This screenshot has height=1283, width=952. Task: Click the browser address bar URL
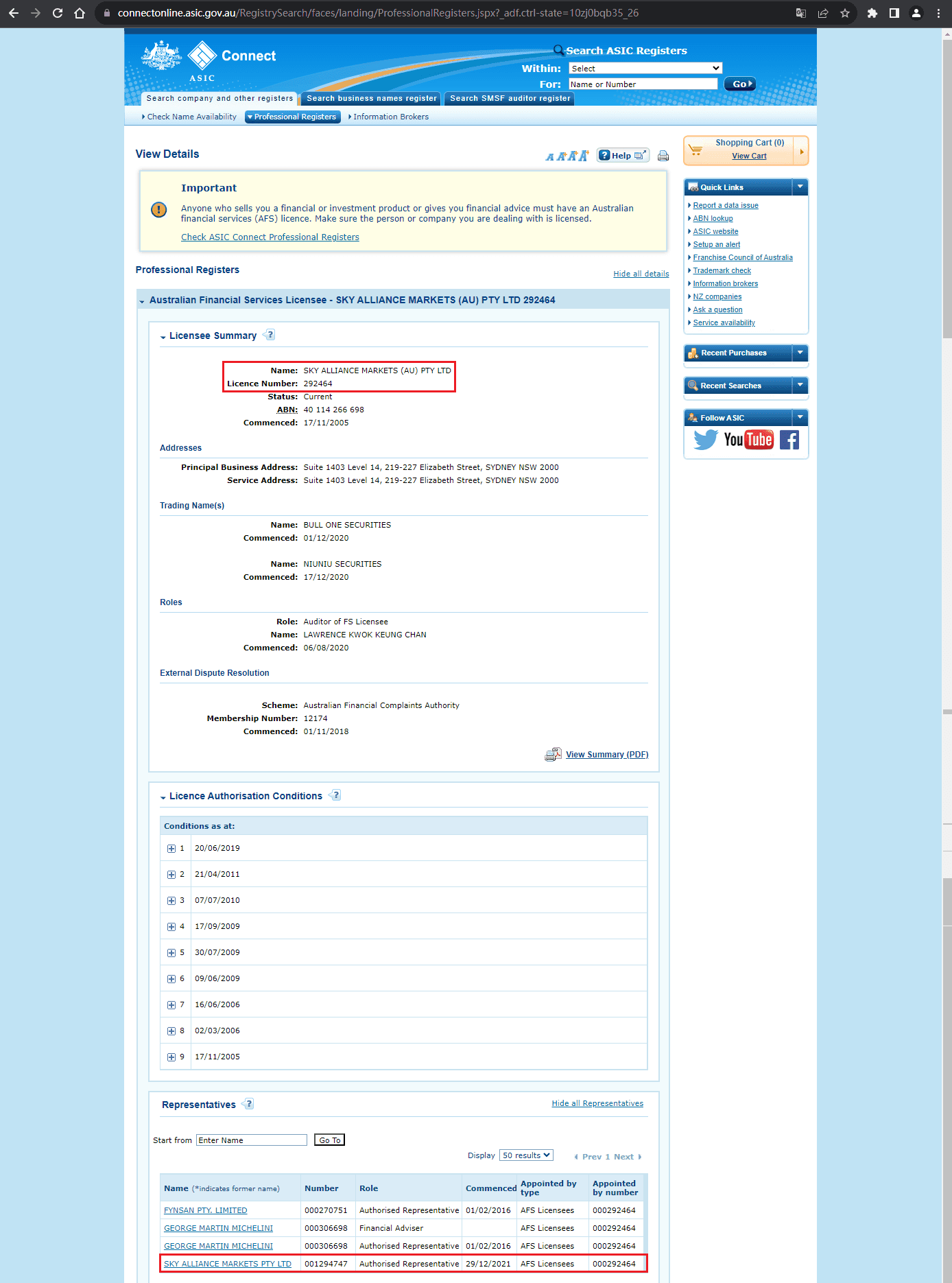[x=378, y=13]
